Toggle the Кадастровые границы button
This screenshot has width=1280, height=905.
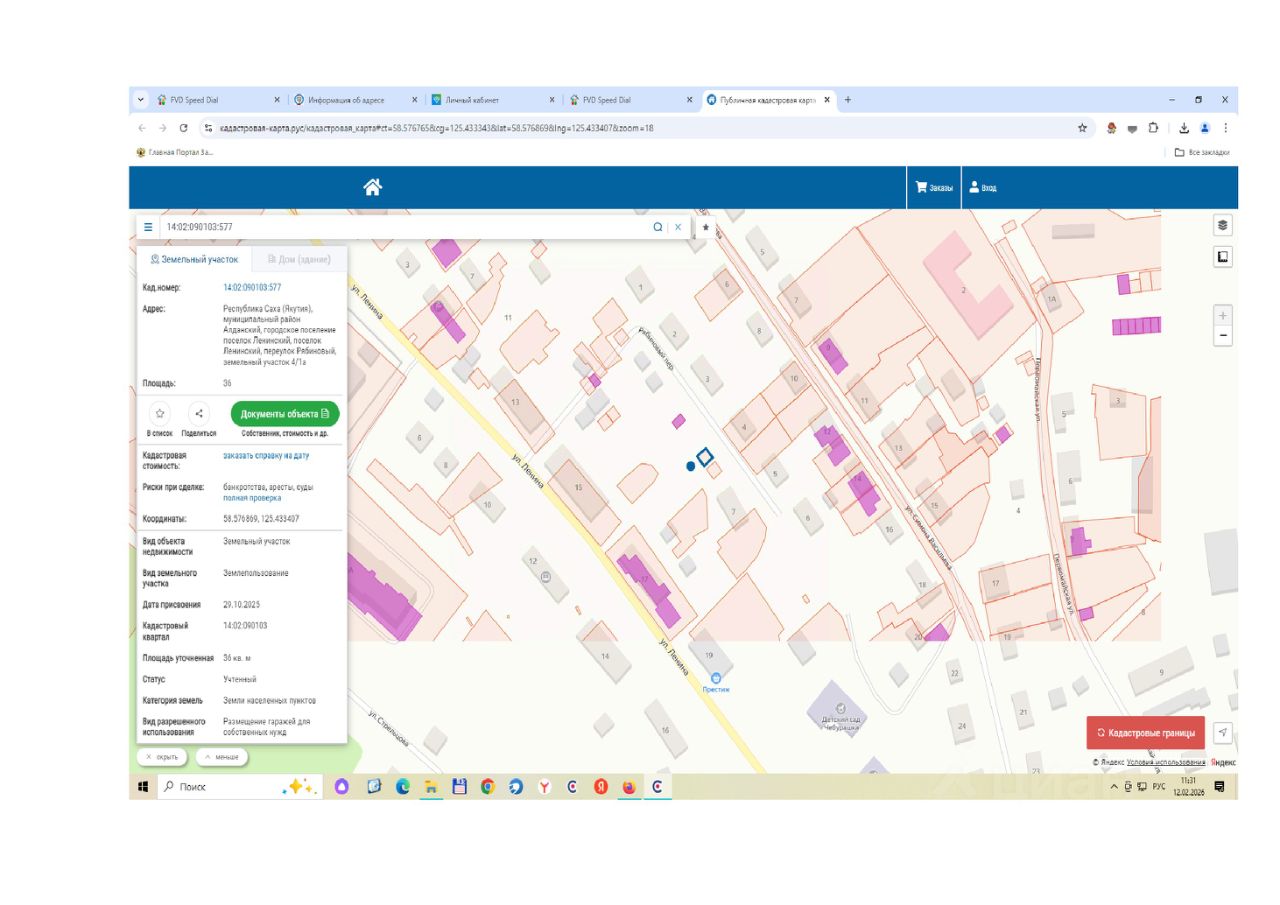click(1145, 733)
